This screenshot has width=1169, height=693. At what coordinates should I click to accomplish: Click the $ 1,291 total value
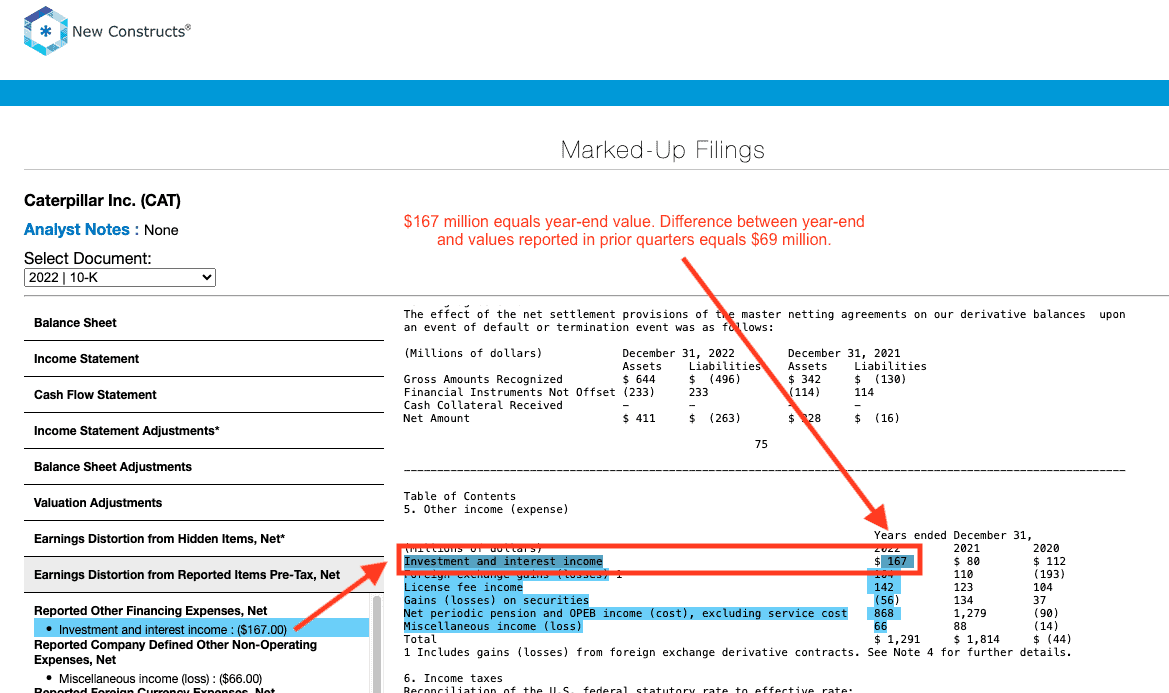tap(897, 639)
